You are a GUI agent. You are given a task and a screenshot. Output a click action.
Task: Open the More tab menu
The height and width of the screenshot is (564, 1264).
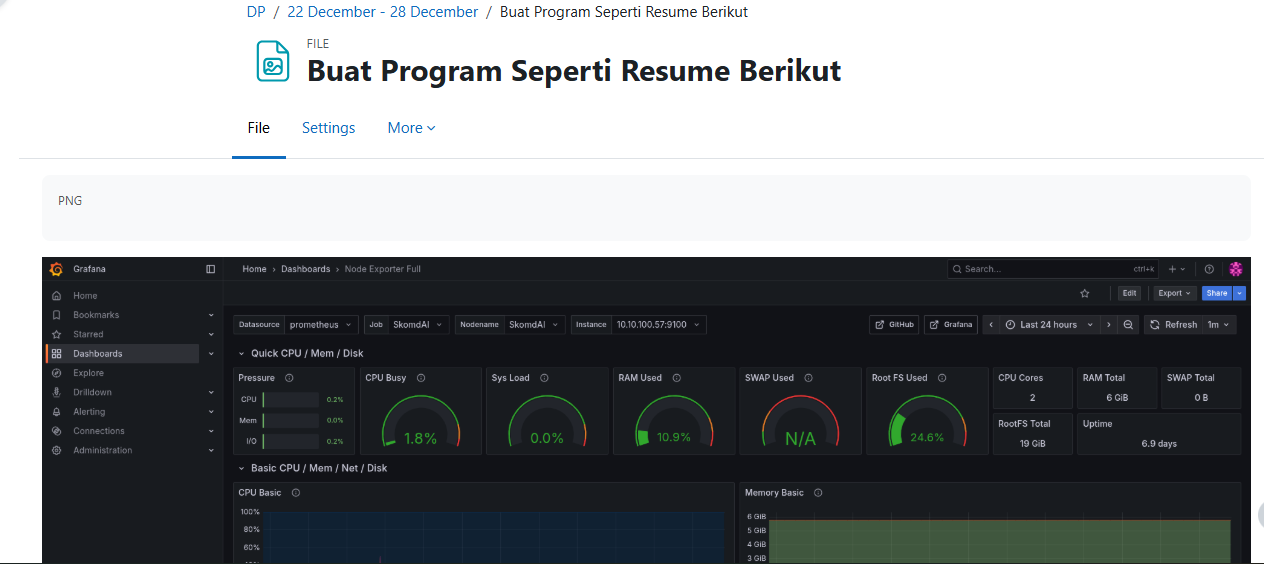pyautogui.click(x=412, y=128)
